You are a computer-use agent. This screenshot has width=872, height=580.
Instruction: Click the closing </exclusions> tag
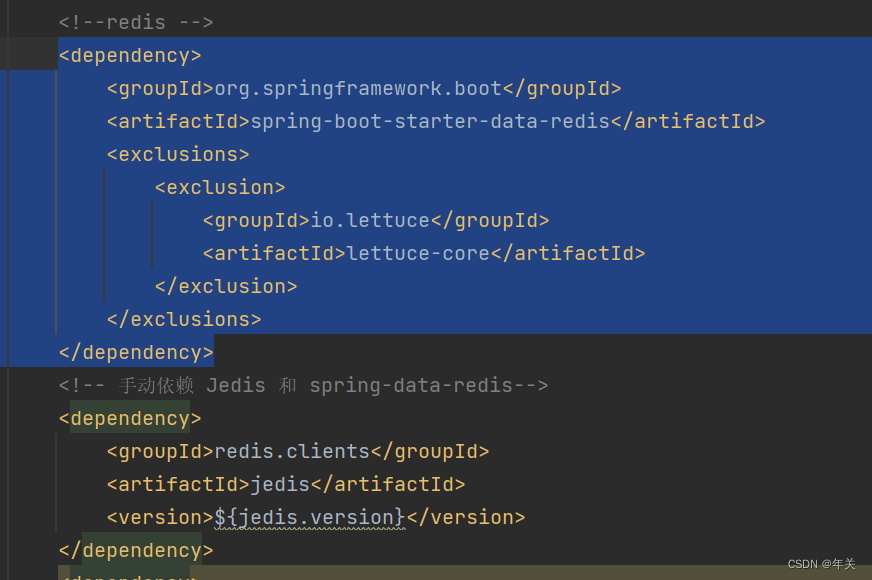coord(184,320)
